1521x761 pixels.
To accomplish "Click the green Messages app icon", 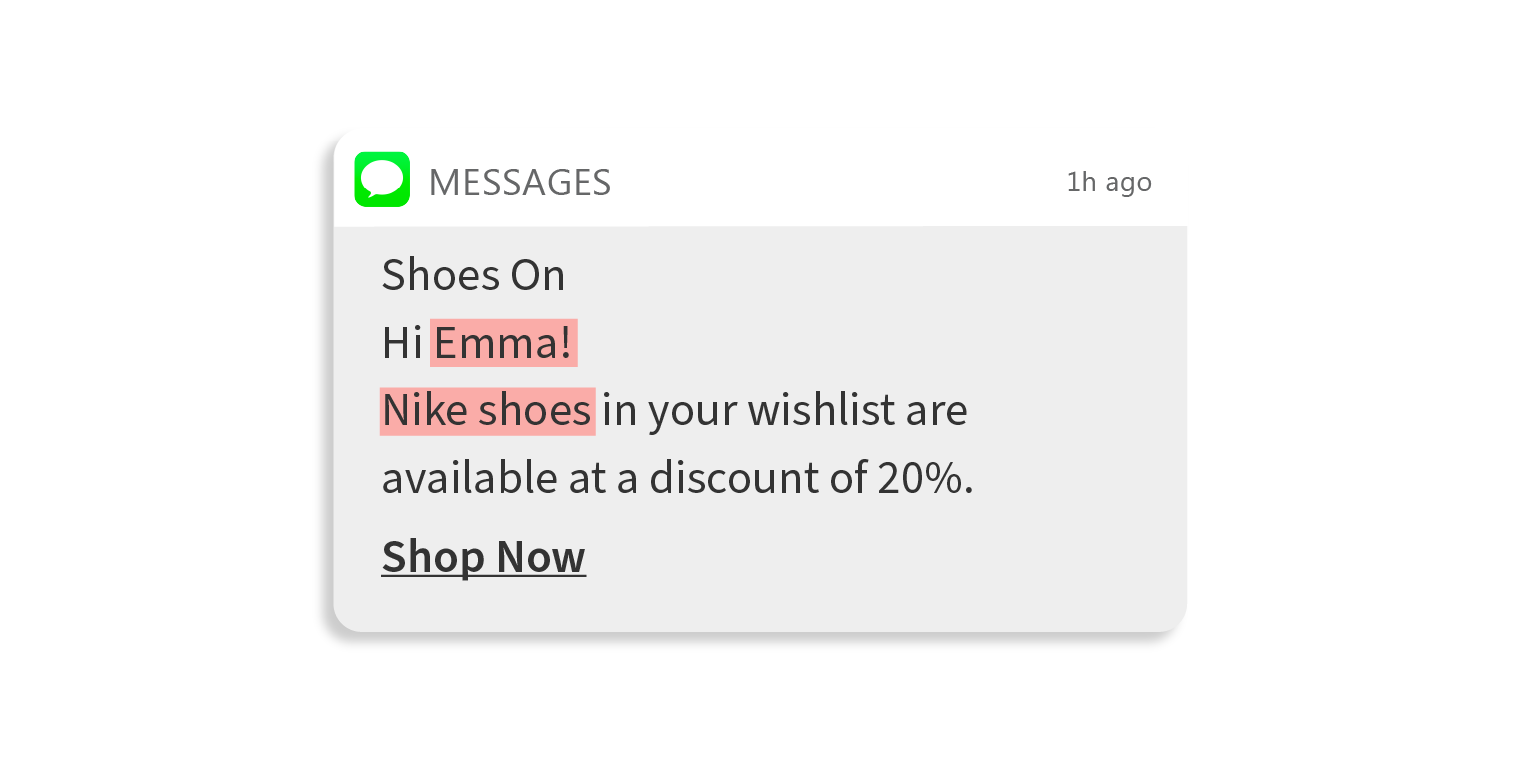I will (x=382, y=180).
